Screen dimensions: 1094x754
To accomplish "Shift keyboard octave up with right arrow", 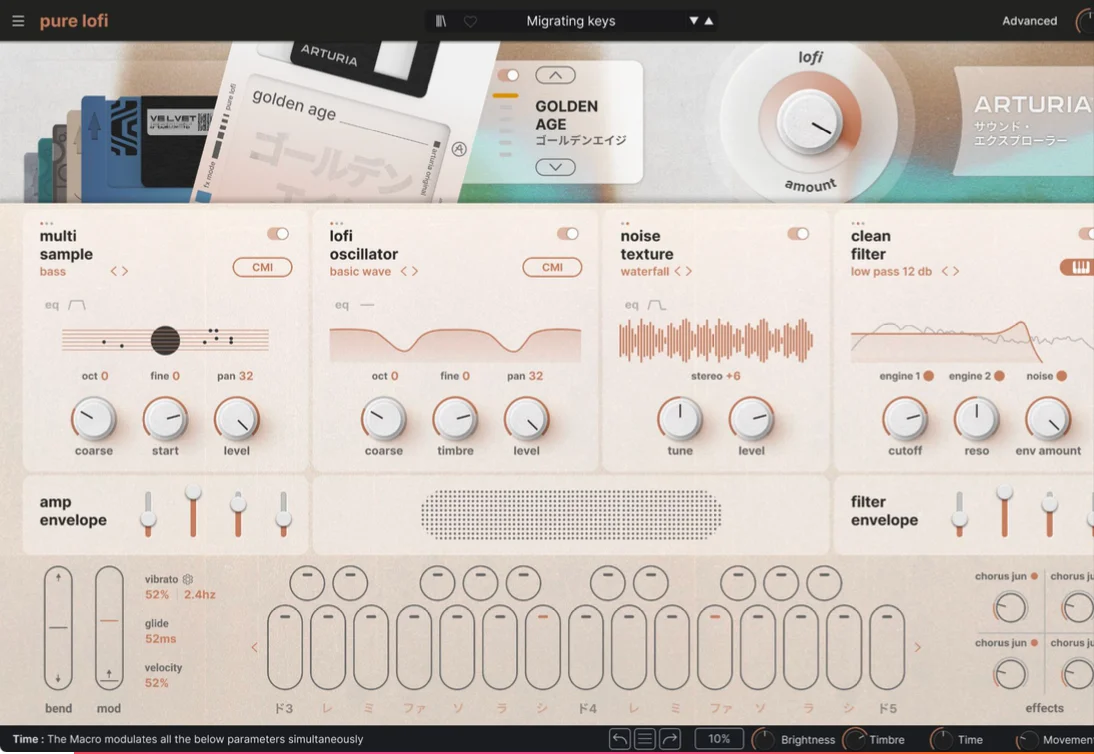I will tap(917, 647).
